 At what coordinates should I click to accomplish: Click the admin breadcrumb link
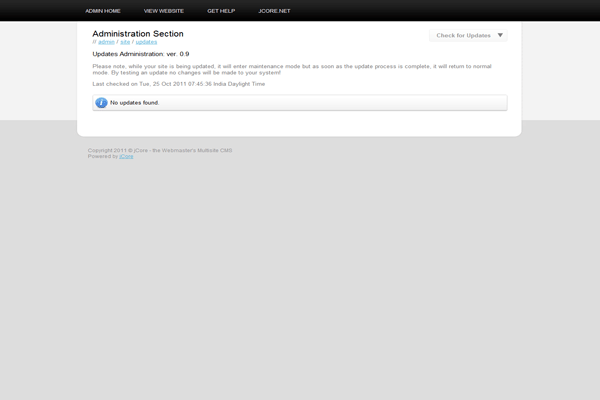(x=106, y=42)
